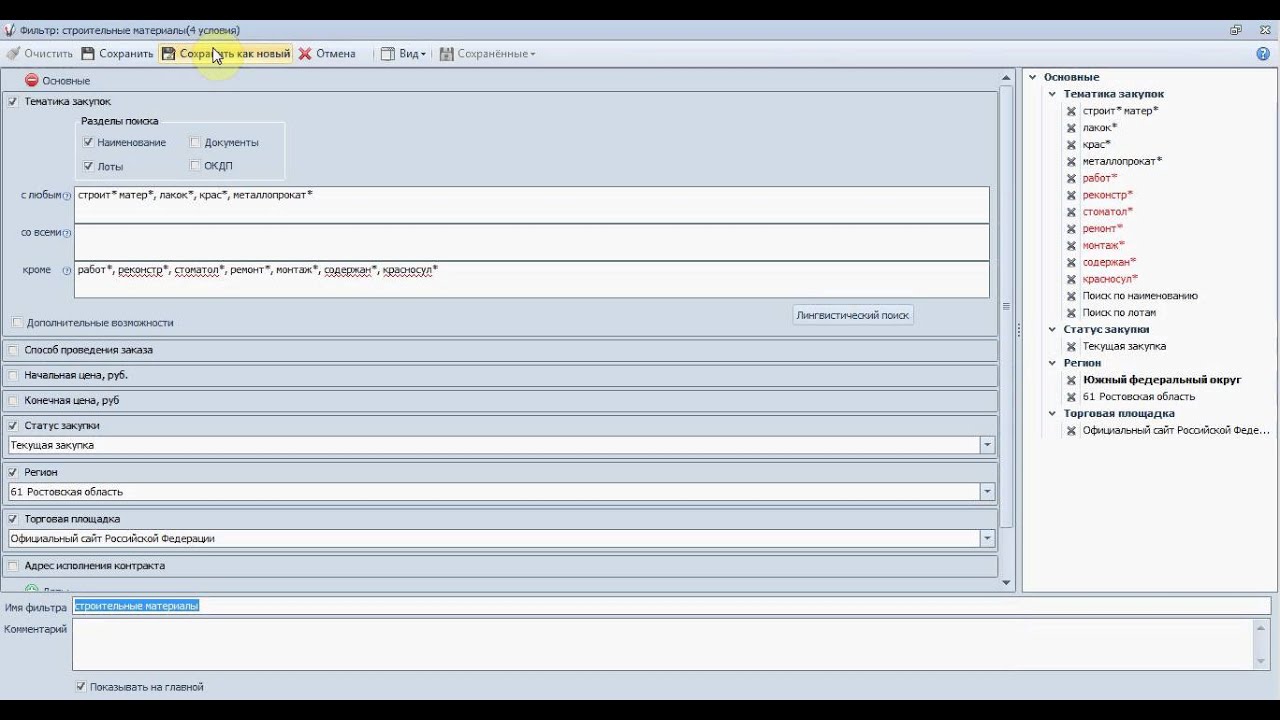The image size is (1280, 720).
Task: Collapse the Основные section red icon
Action: coord(31,80)
